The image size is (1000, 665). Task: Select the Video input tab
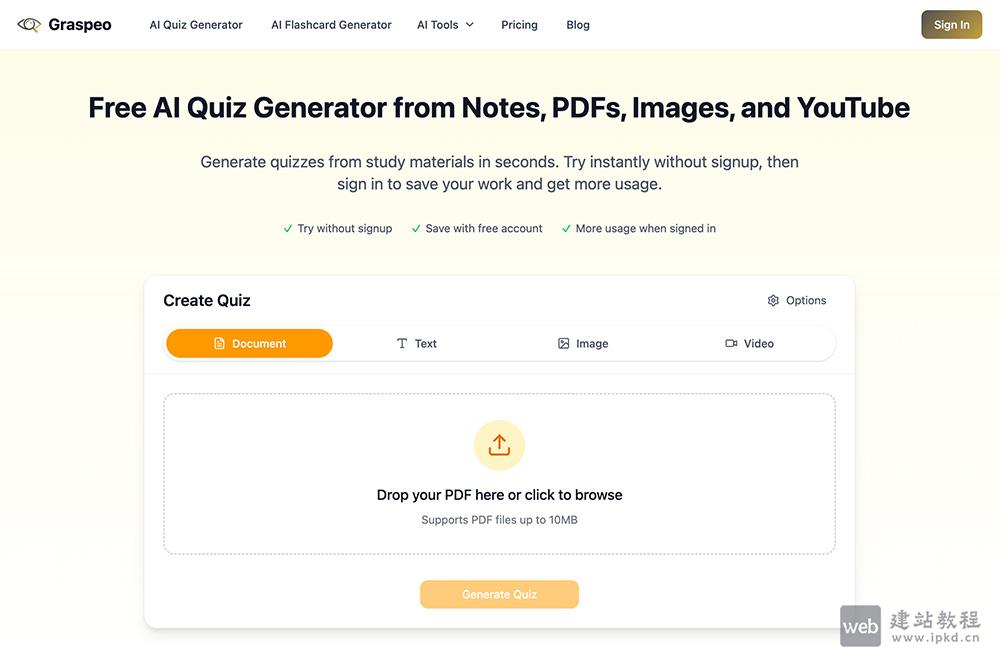(750, 344)
